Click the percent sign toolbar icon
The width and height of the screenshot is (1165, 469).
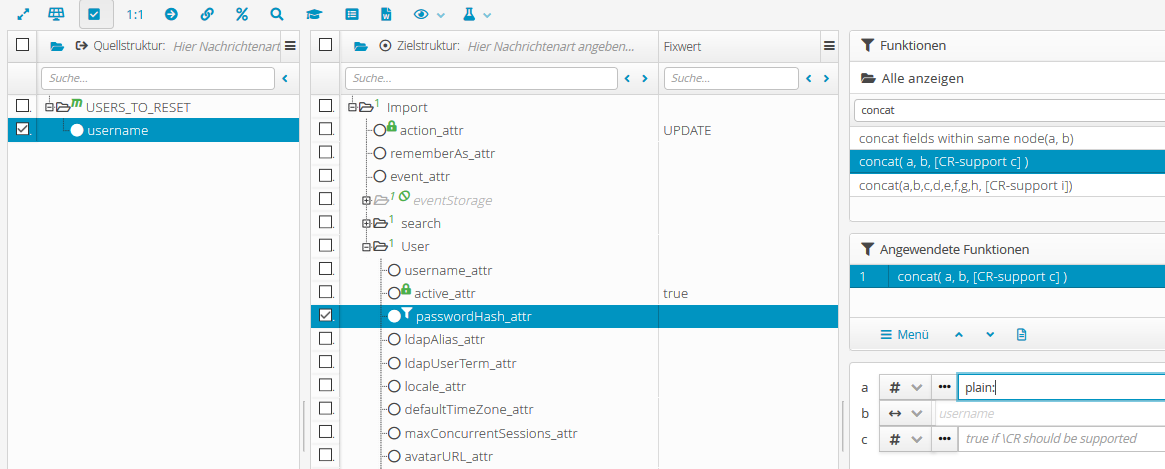(x=241, y=15)
